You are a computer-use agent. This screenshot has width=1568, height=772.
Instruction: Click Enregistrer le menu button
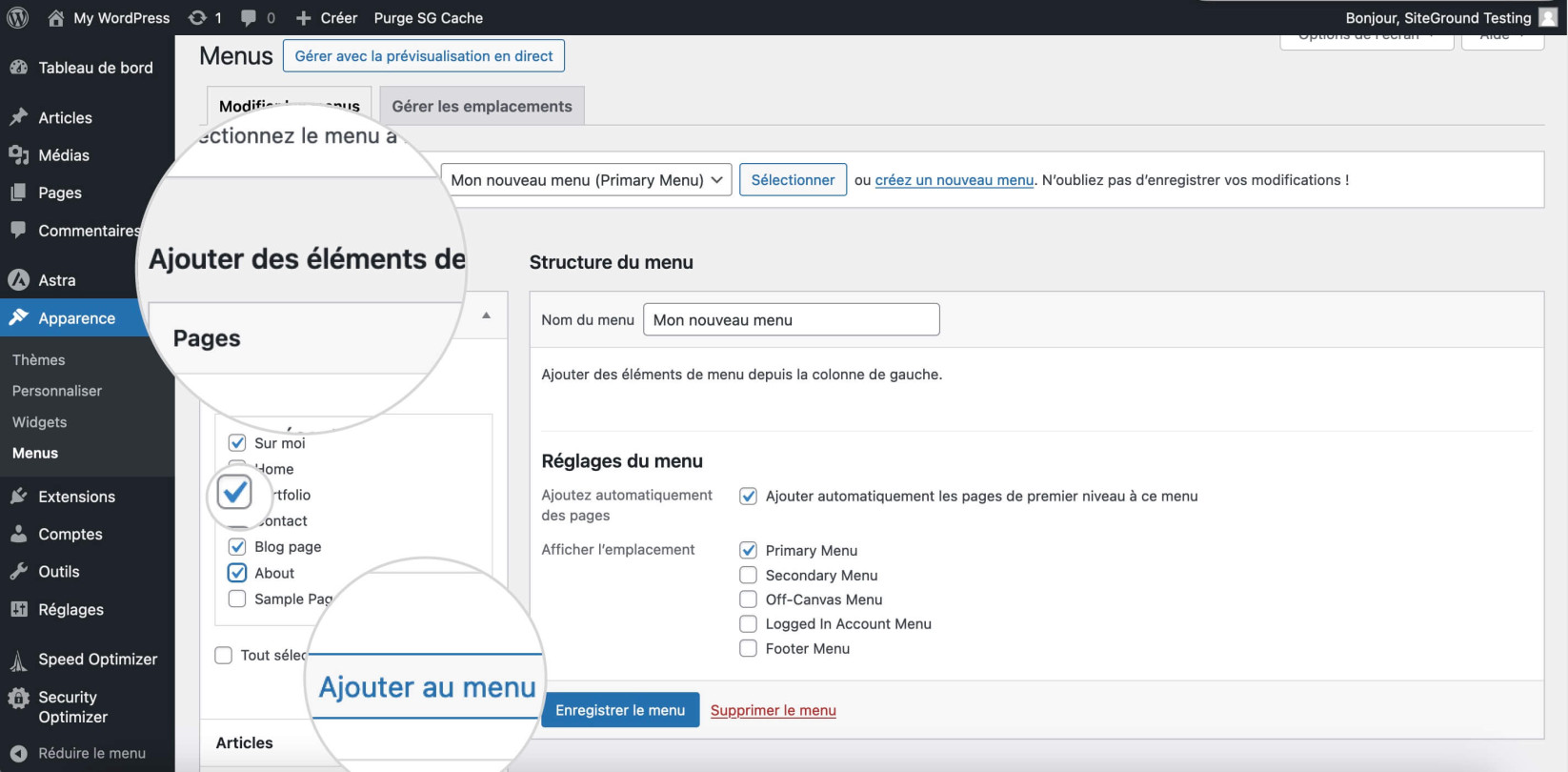point(620,710)
